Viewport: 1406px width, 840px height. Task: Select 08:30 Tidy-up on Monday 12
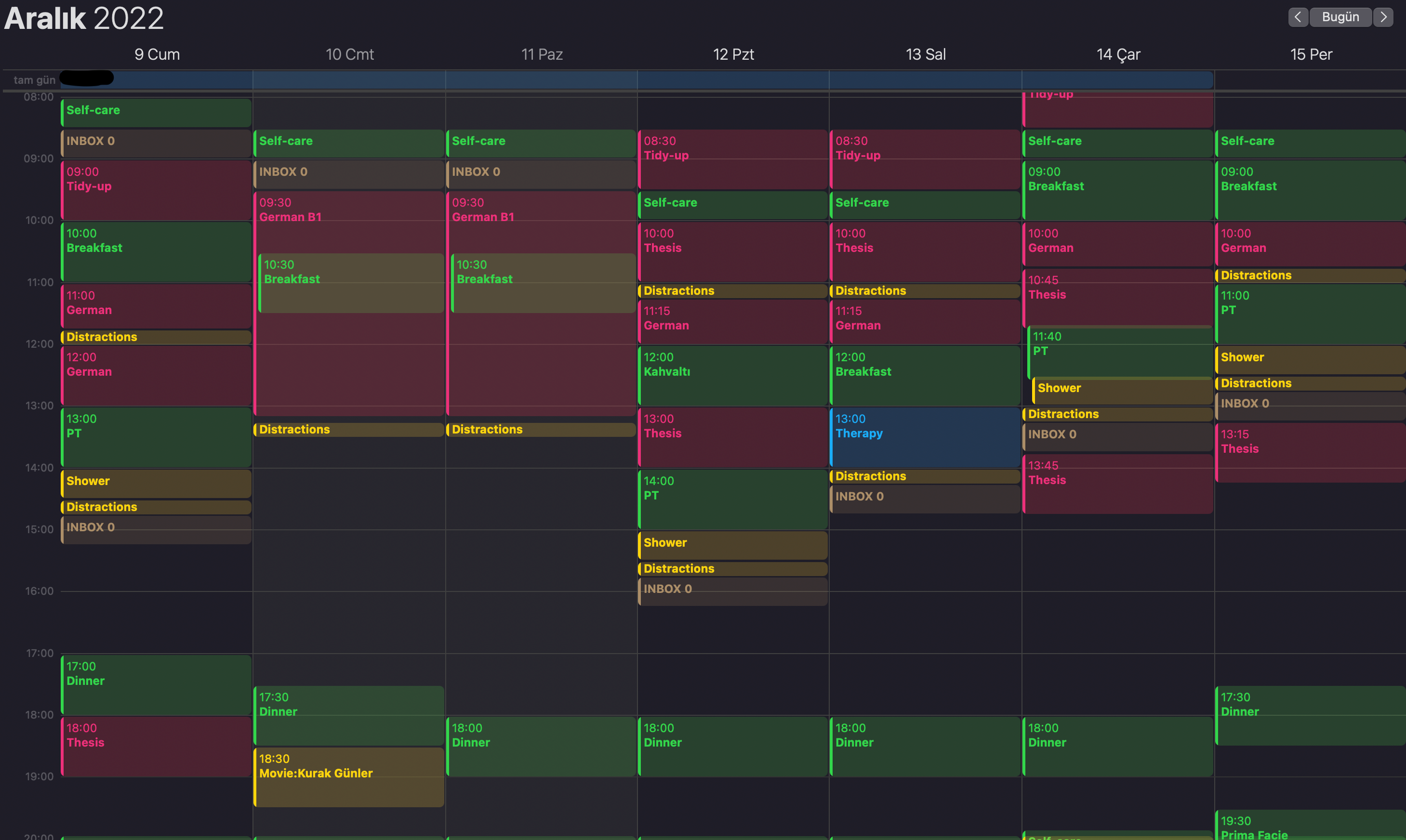[733, 159]
